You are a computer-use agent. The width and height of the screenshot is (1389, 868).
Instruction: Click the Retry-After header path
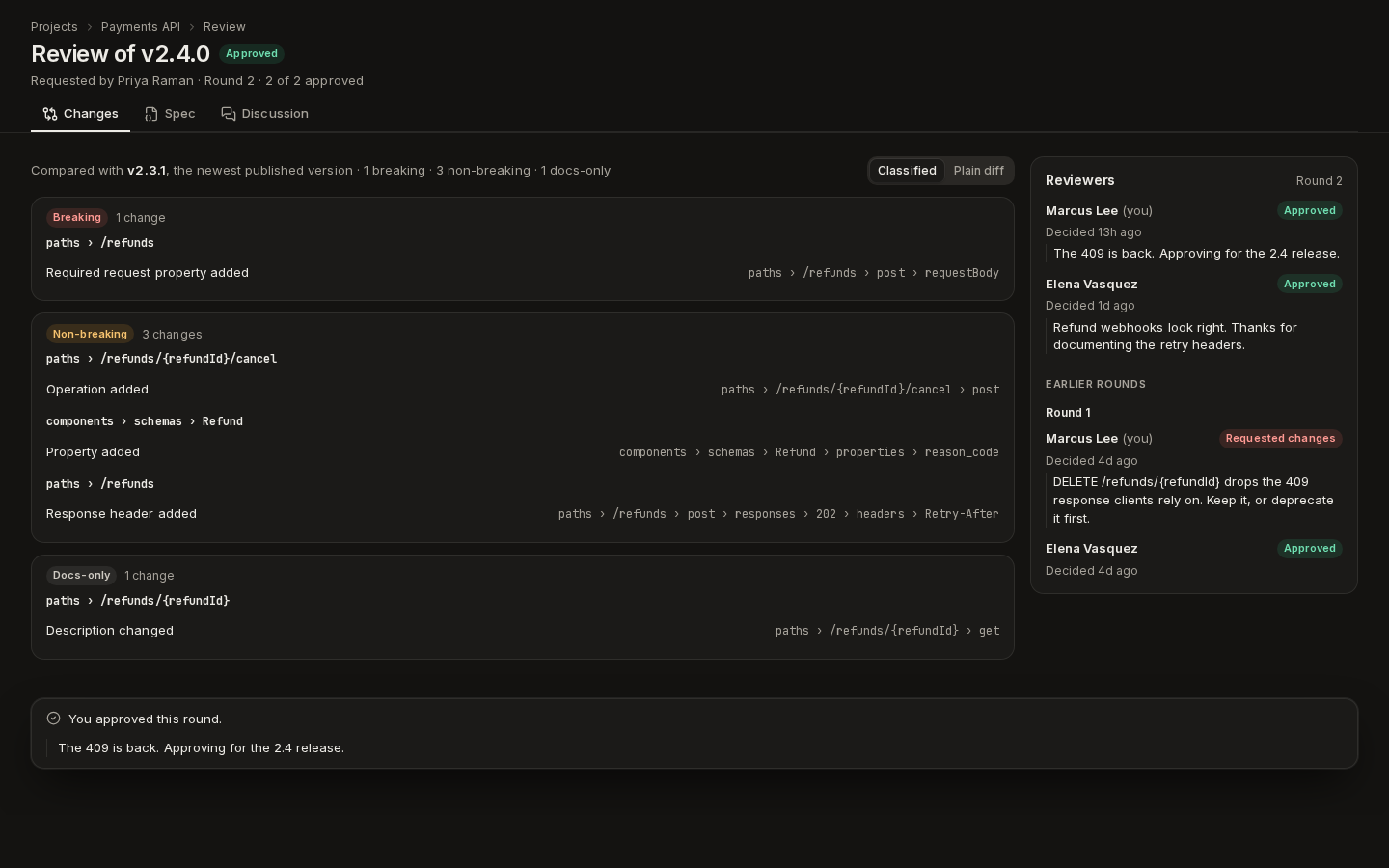pyautogui.click(x=778, y=514)
